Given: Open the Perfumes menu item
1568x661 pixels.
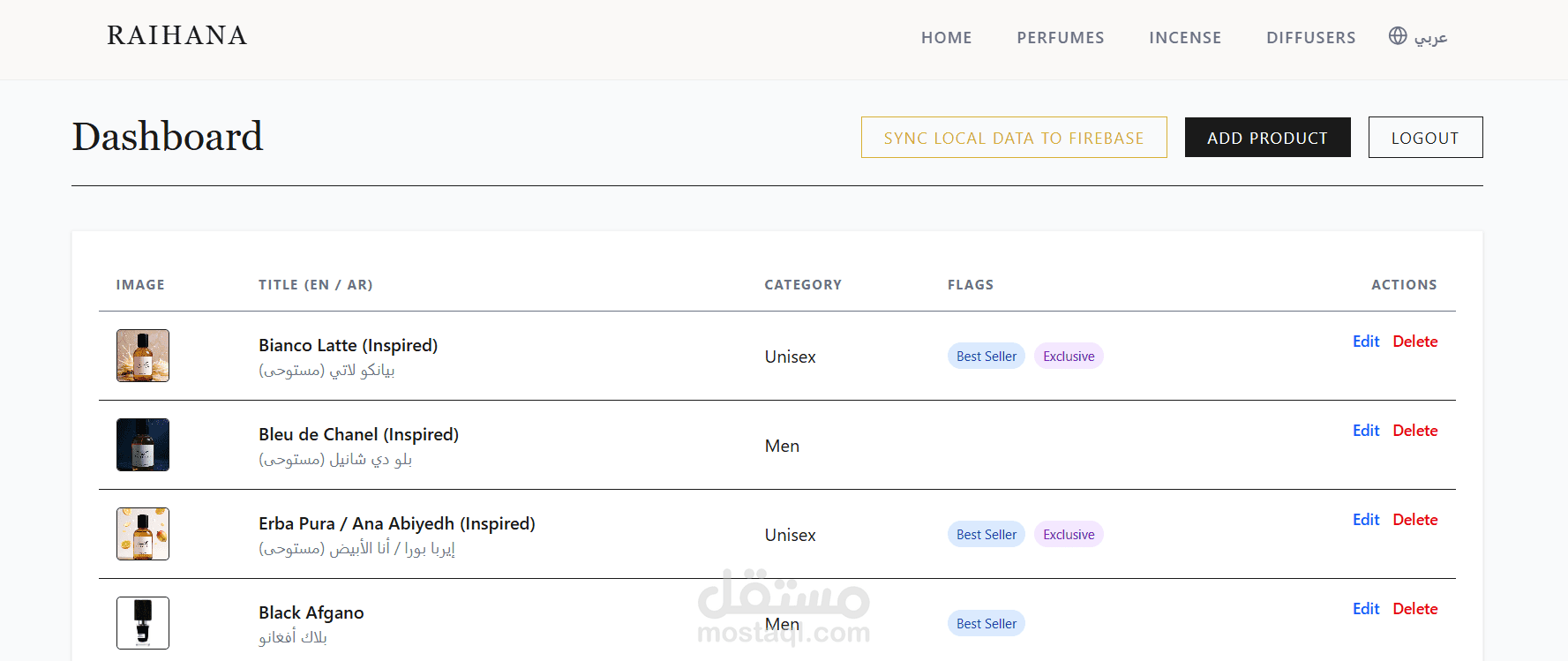Looking at the screenshot, I should pyautogui.click(x=1060, y=38).
